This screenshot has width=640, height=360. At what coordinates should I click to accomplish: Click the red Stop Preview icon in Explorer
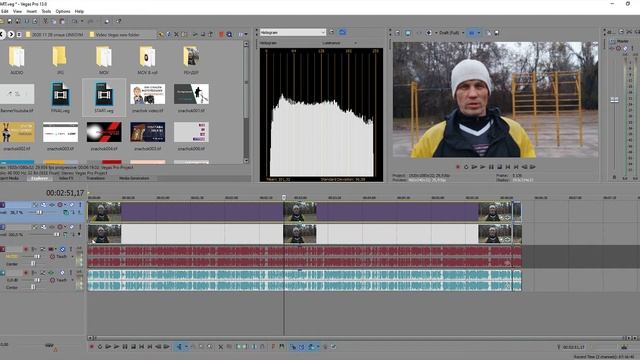221,34
